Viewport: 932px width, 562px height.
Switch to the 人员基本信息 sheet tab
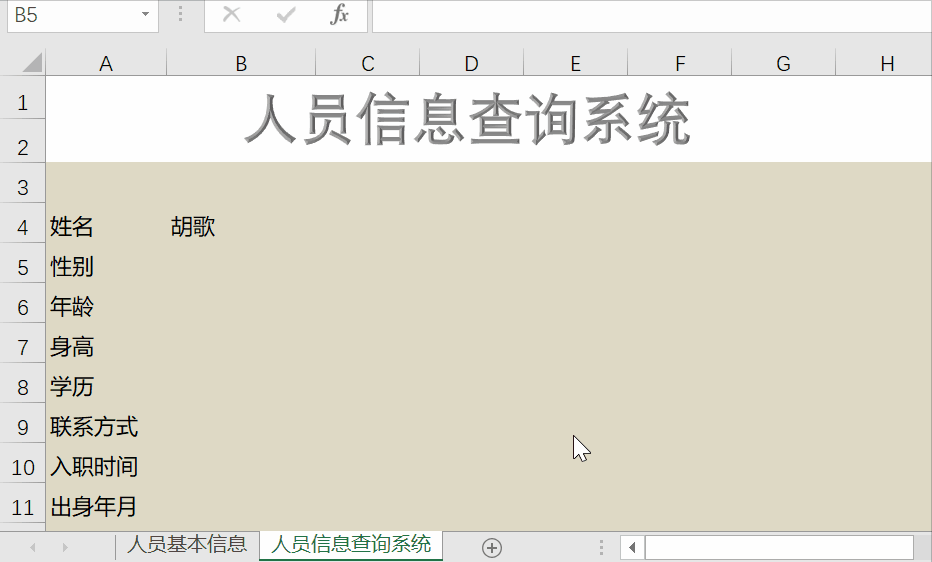click(x=187, y=545)
